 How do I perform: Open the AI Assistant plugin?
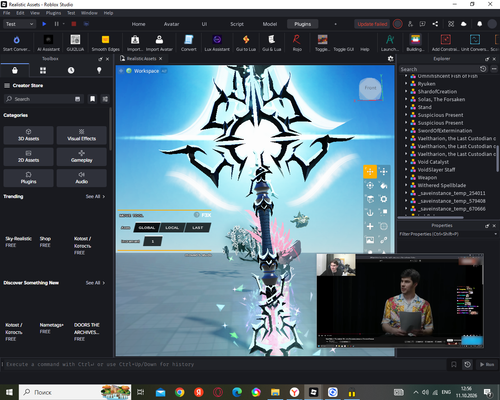pos(48,43)
